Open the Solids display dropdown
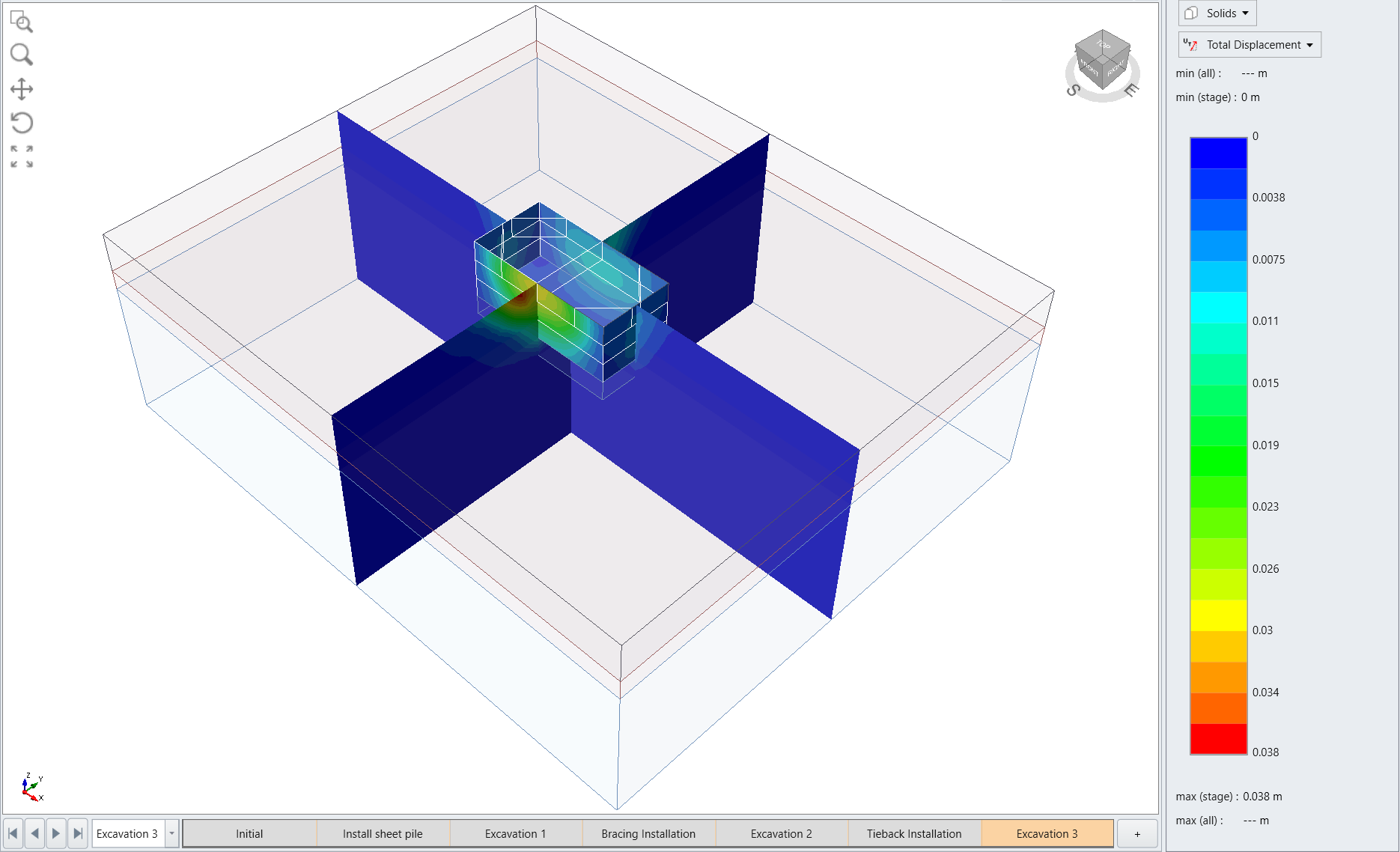 (1217, 13)
